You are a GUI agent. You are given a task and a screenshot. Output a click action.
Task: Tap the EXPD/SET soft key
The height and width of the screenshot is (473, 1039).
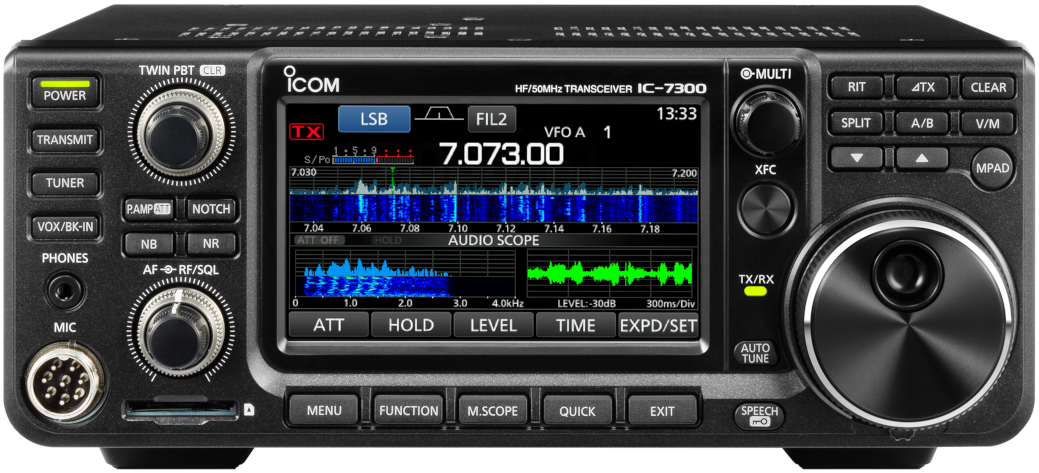click(x=658, y=325)
